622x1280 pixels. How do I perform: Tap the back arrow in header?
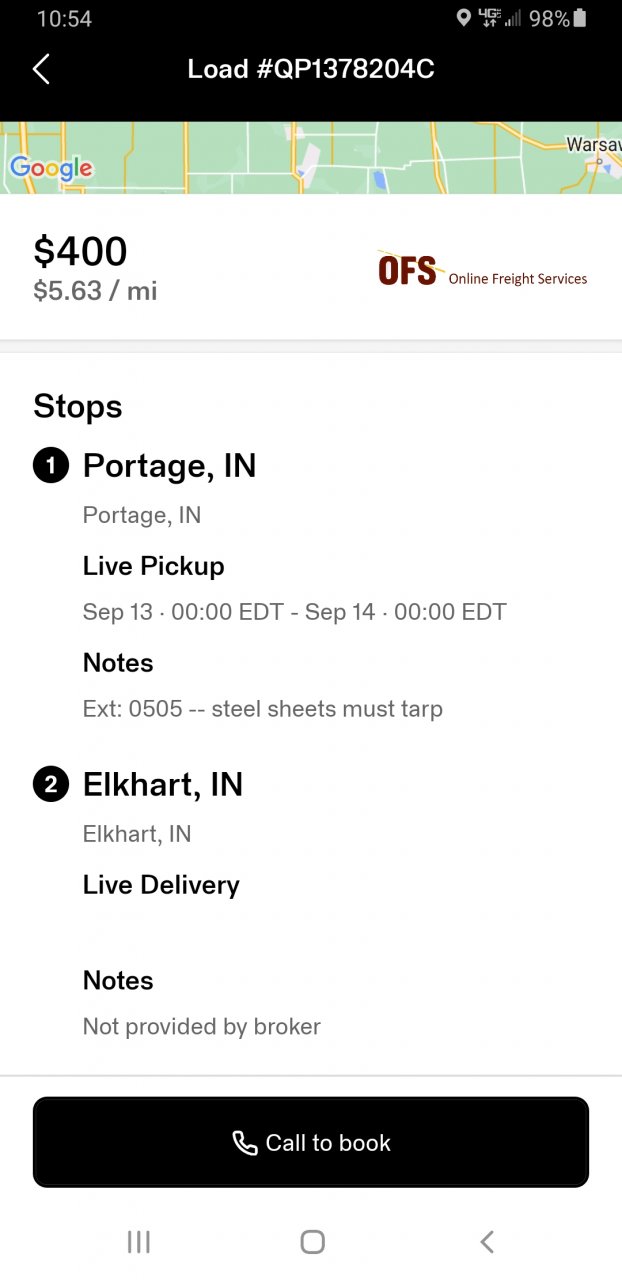(x=41, y=69)
